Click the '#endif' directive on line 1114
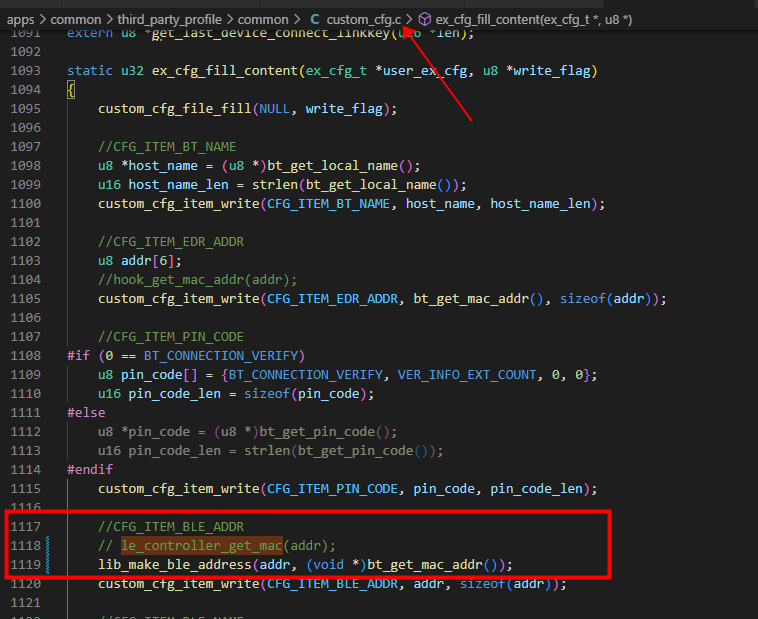Screen dimensions: 758x619 tap(90, 470)
